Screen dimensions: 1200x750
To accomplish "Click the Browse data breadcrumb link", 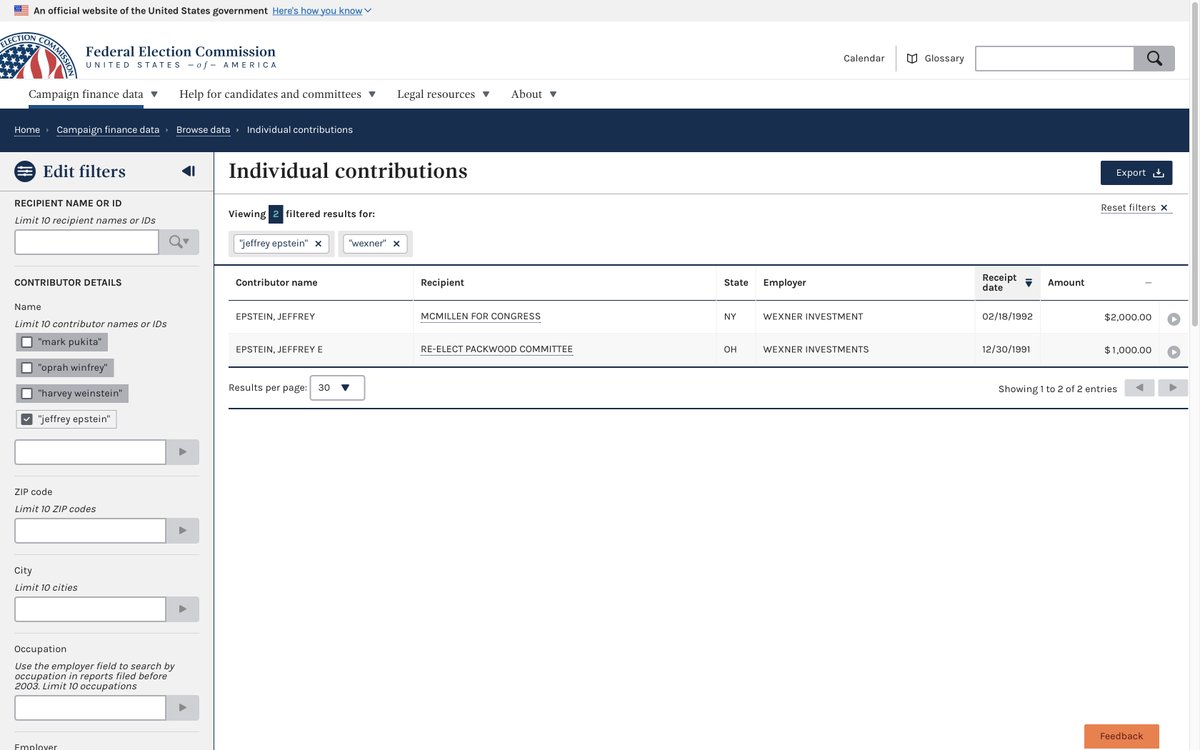I will (203, 130).
